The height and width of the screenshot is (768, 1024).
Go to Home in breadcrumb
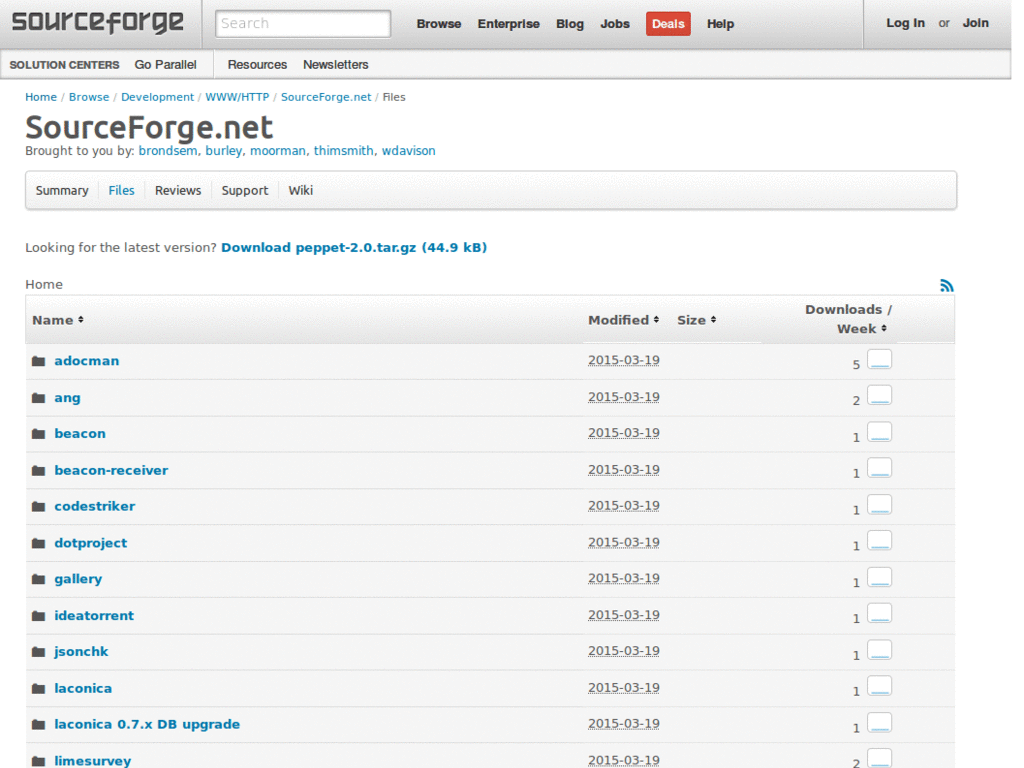[41, 97]
